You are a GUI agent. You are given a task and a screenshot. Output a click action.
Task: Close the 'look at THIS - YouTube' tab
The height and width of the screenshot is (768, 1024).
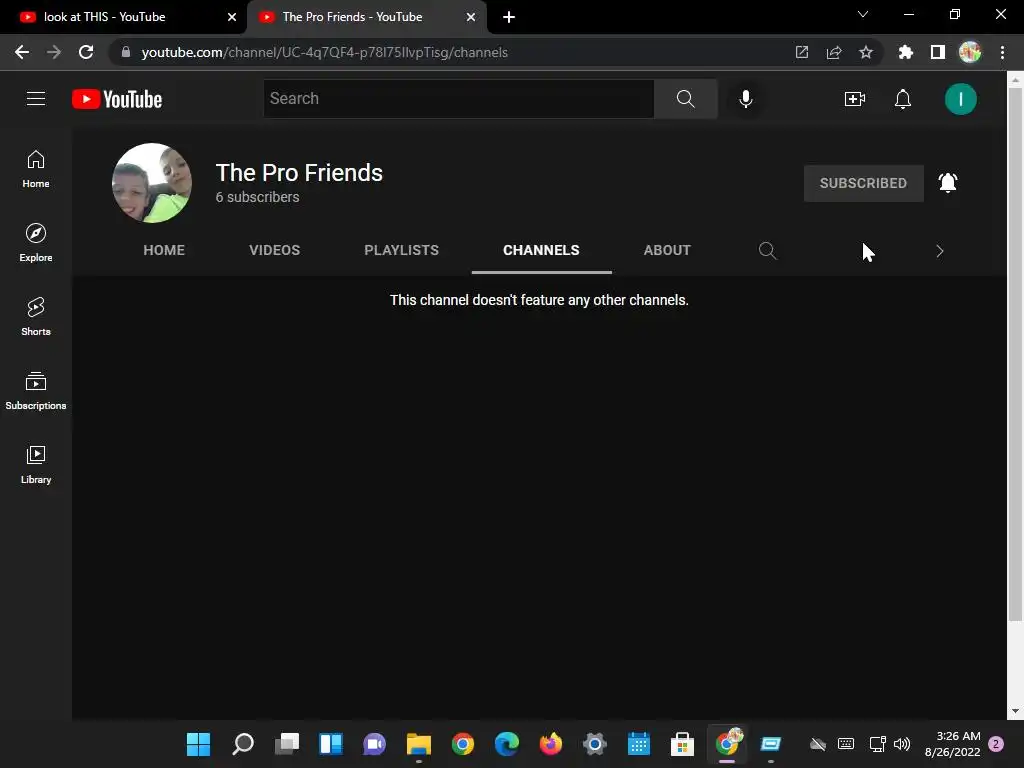coord(231,17)
